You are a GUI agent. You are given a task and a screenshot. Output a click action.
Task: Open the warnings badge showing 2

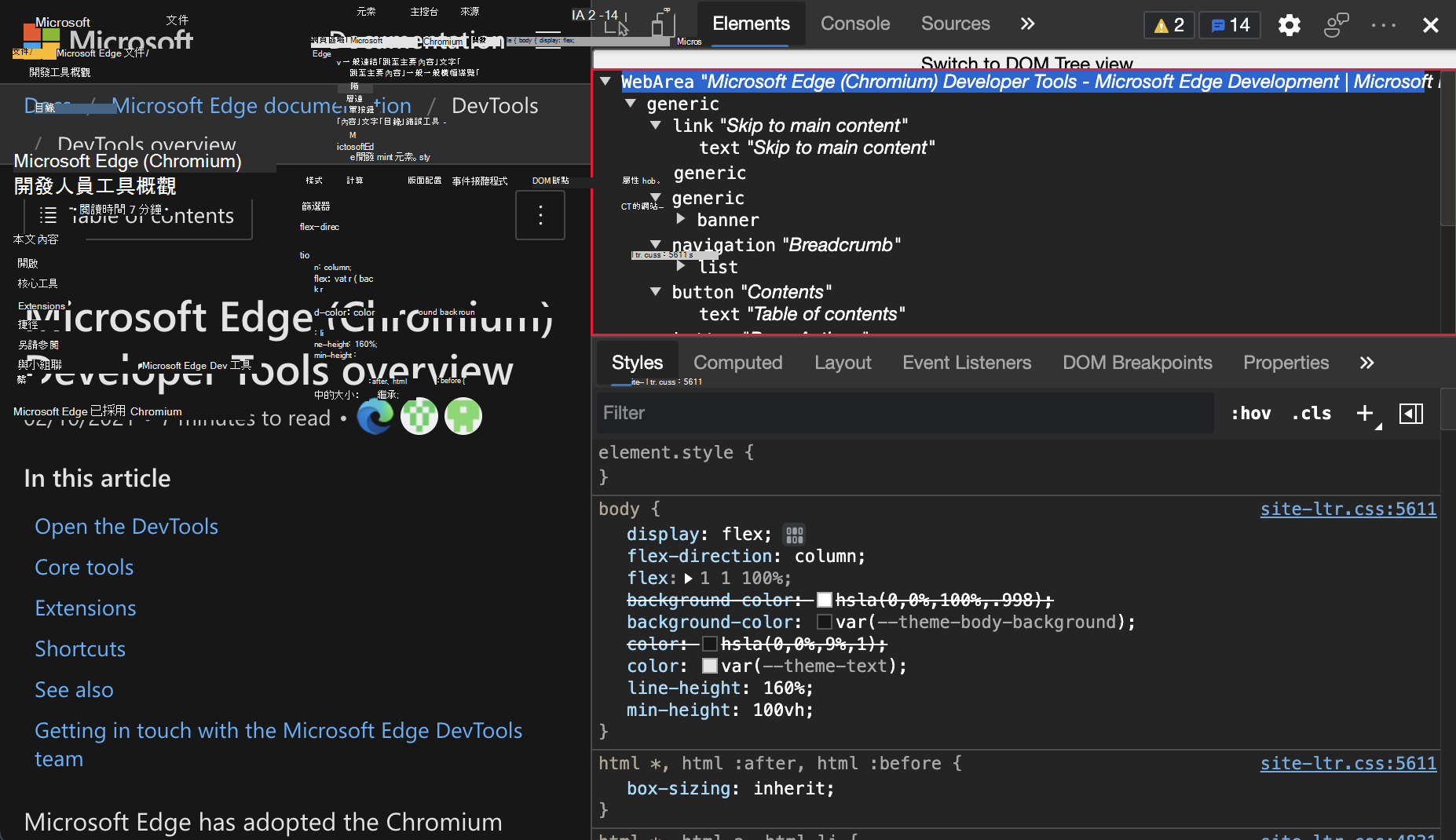point(1169,25)
